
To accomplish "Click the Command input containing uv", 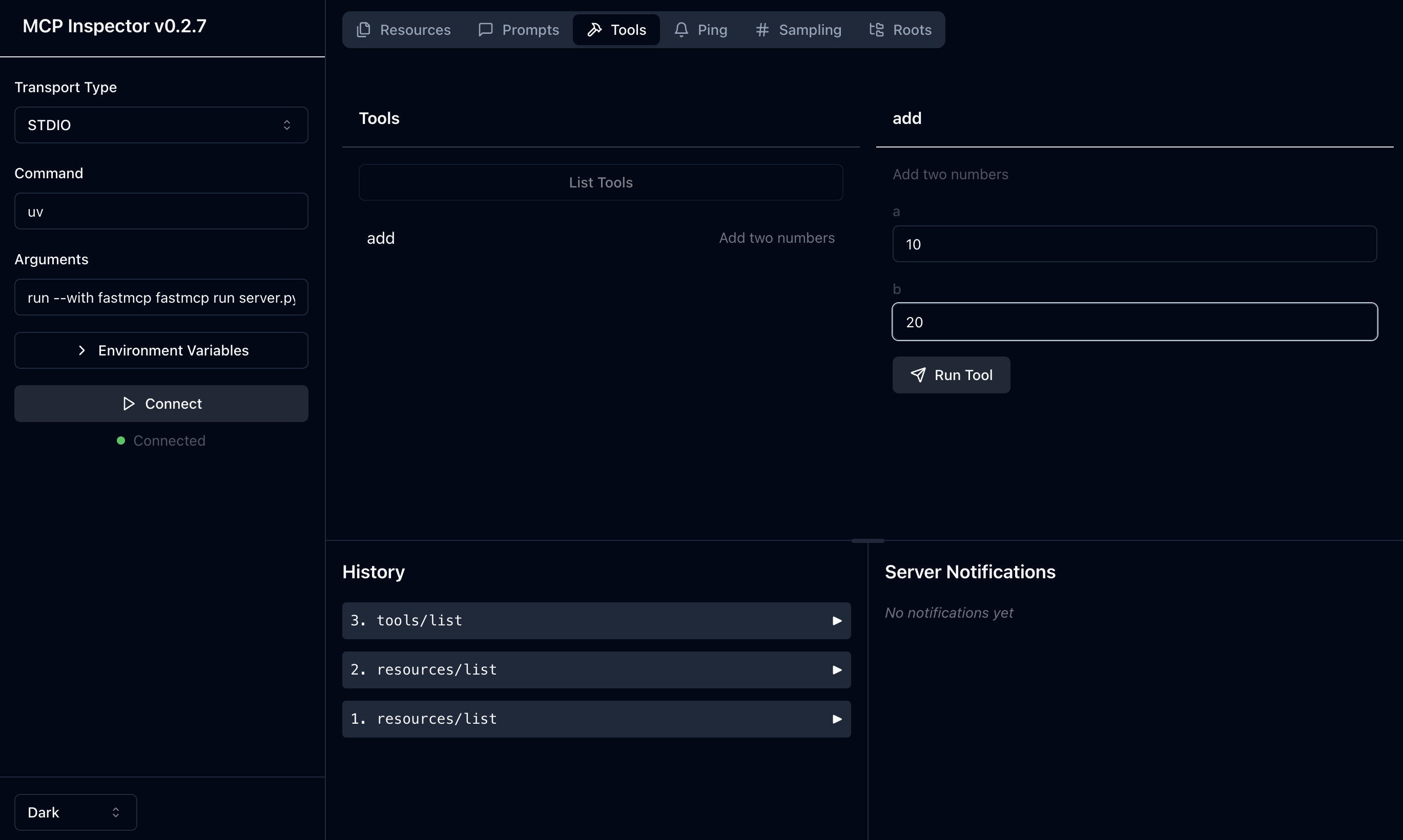I will pyautogui.click(x=161, y=211).
